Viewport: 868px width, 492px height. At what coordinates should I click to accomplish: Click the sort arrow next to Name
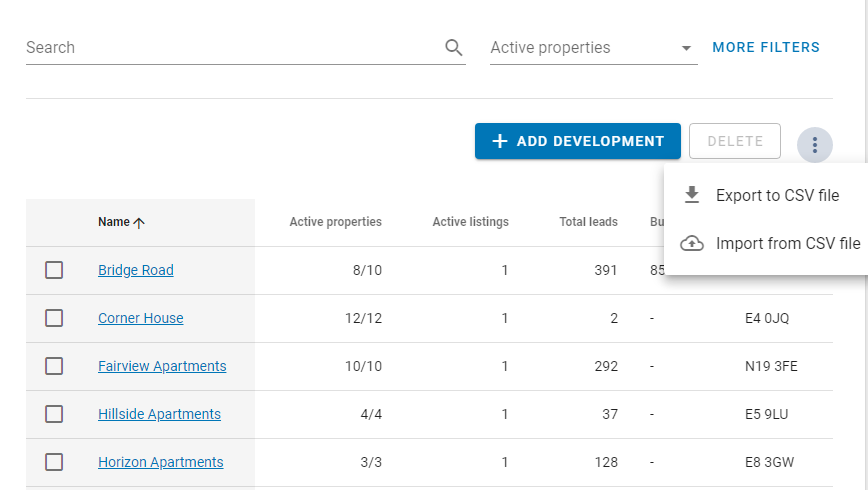[x=139, y=222]
